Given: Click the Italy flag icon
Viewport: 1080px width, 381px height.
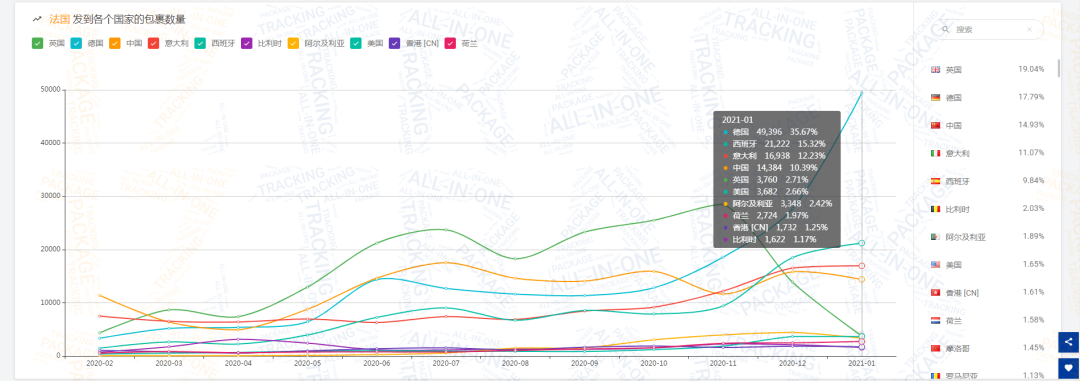Looking at the screenshot, I should (935, 153).
